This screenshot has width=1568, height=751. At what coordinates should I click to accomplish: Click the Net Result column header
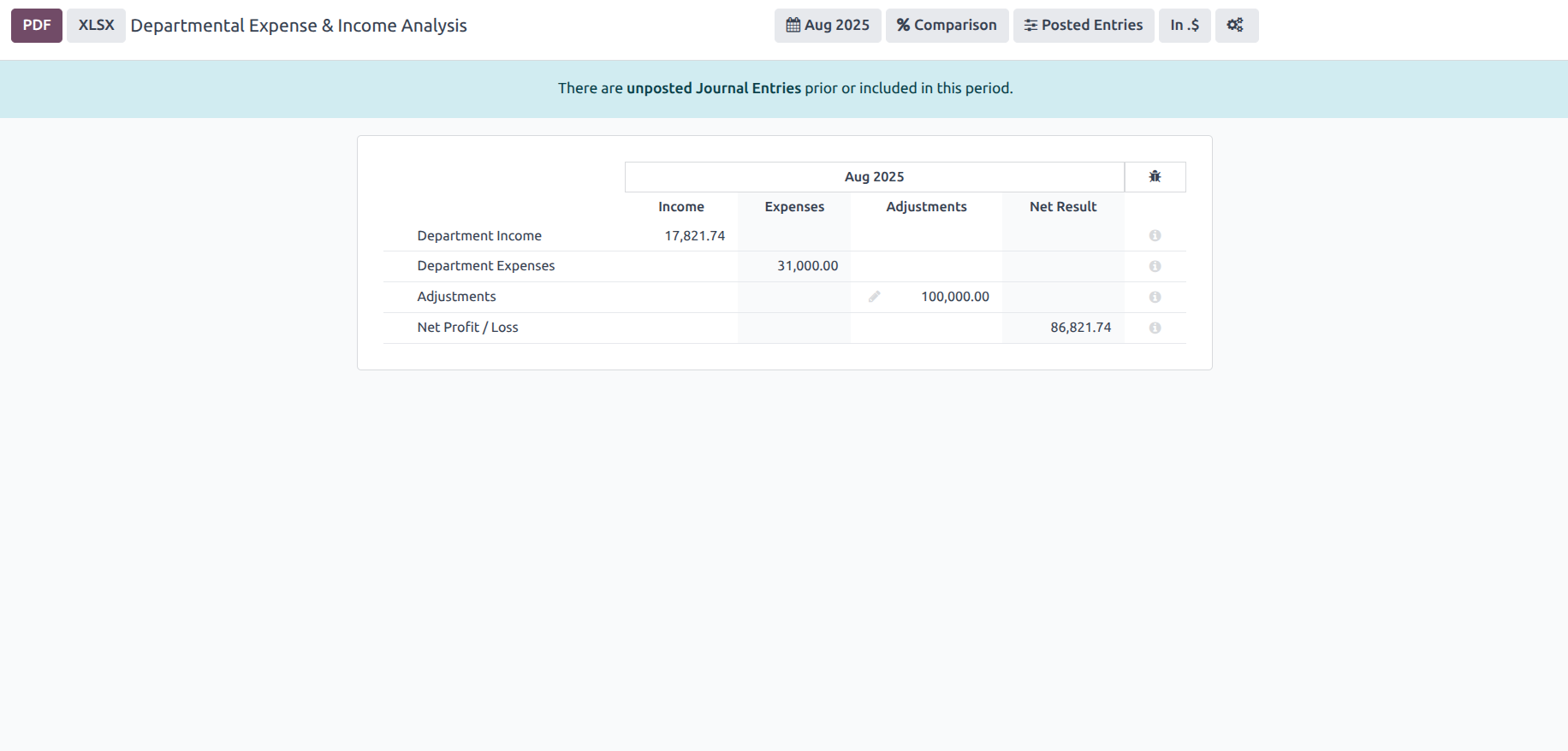click(1063, 207)
